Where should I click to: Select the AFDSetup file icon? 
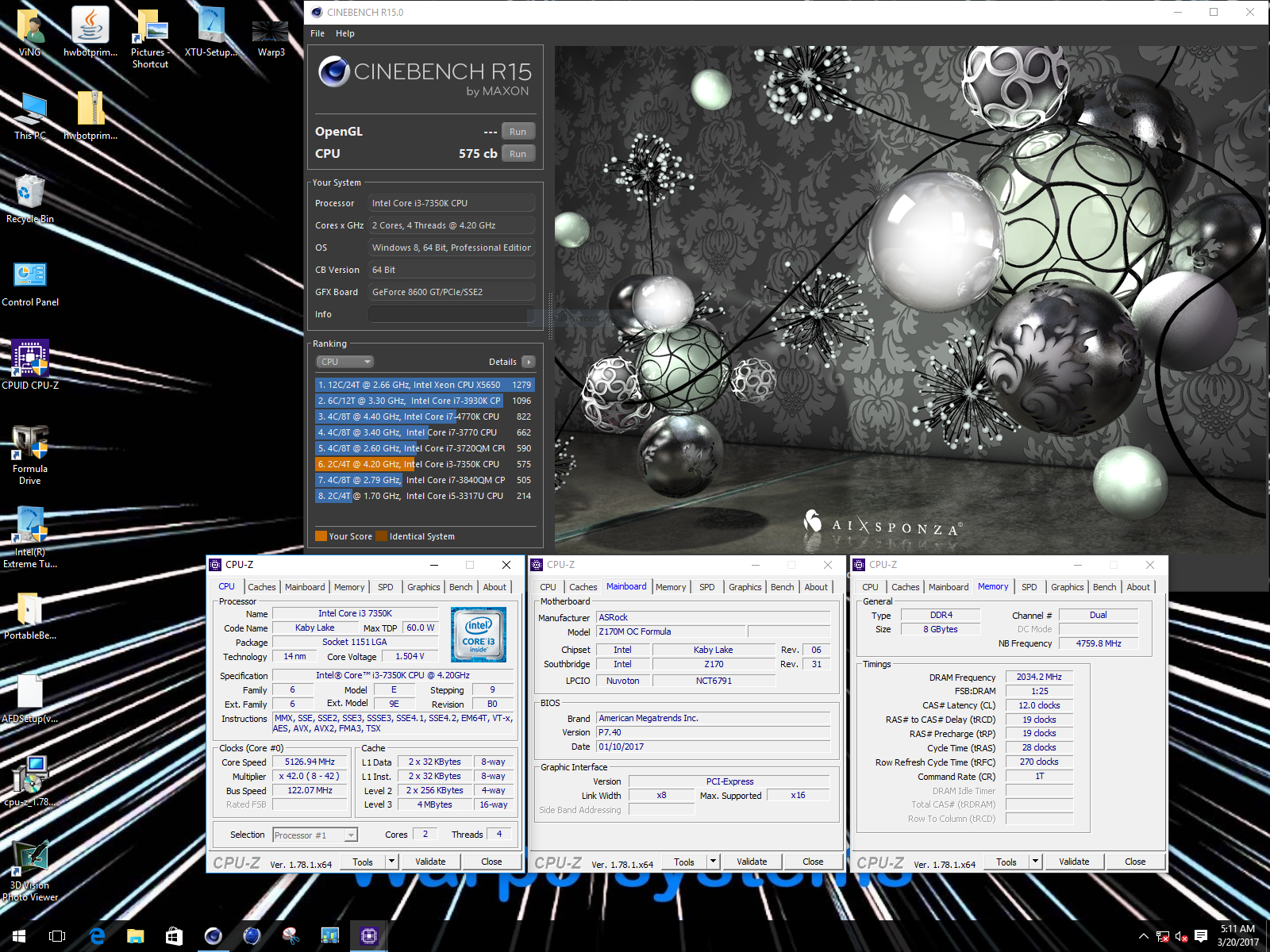point(30,699)
